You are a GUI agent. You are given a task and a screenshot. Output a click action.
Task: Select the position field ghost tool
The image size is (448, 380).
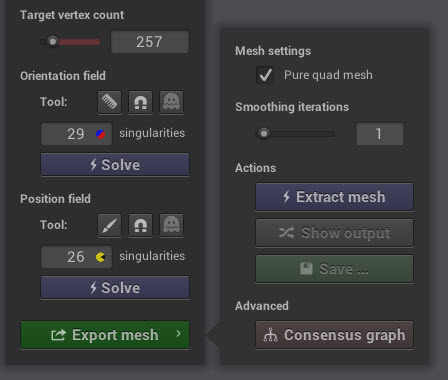[x=171, y=225]
